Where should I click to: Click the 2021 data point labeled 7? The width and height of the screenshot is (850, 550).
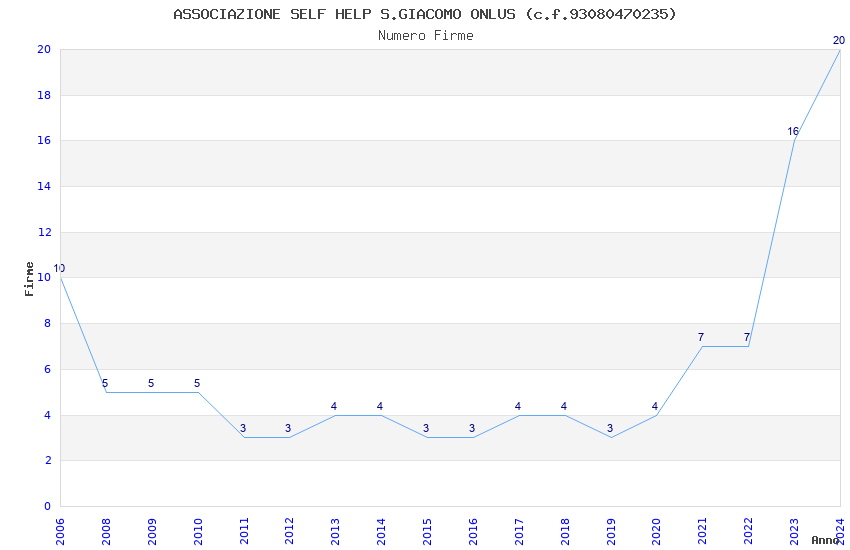click(702, 346)
